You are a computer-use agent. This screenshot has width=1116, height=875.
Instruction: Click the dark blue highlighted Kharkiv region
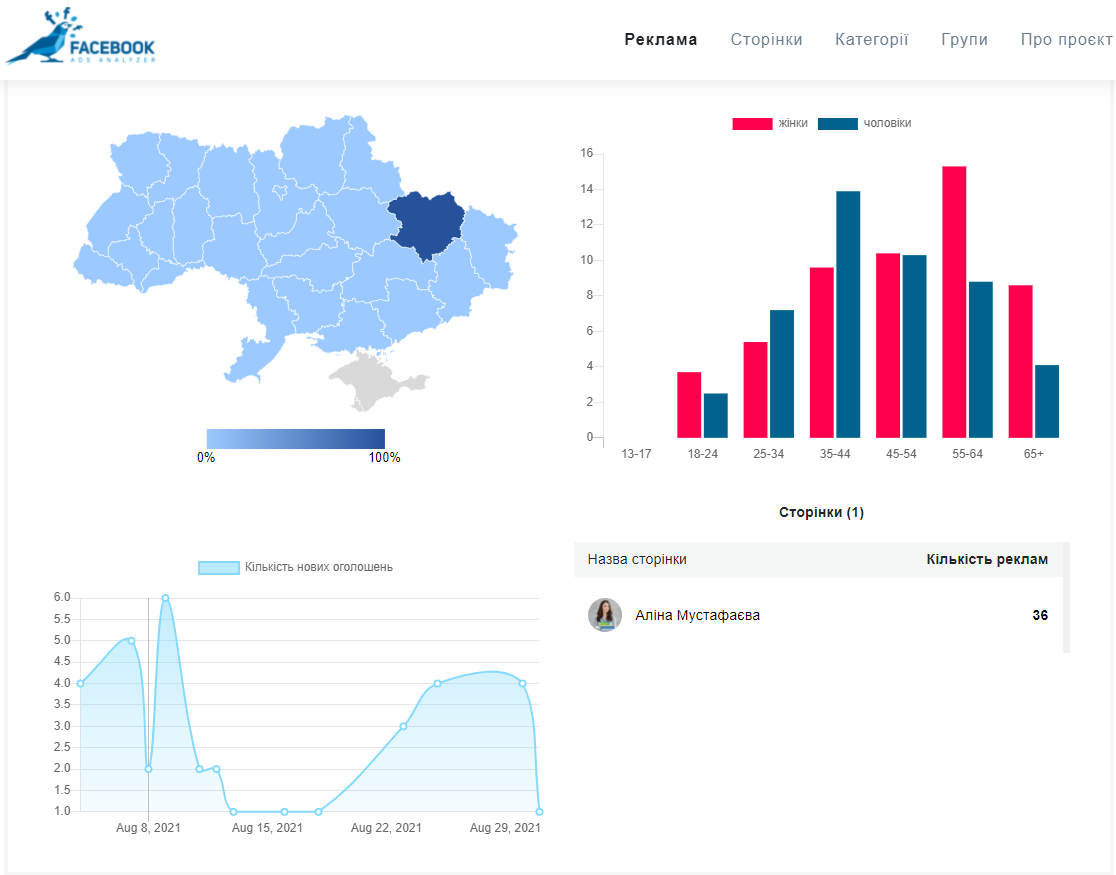click(x=429, y=222)
